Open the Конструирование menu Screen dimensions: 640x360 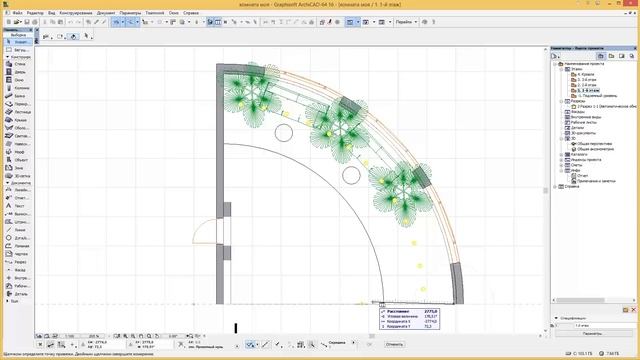coord(76,13)
